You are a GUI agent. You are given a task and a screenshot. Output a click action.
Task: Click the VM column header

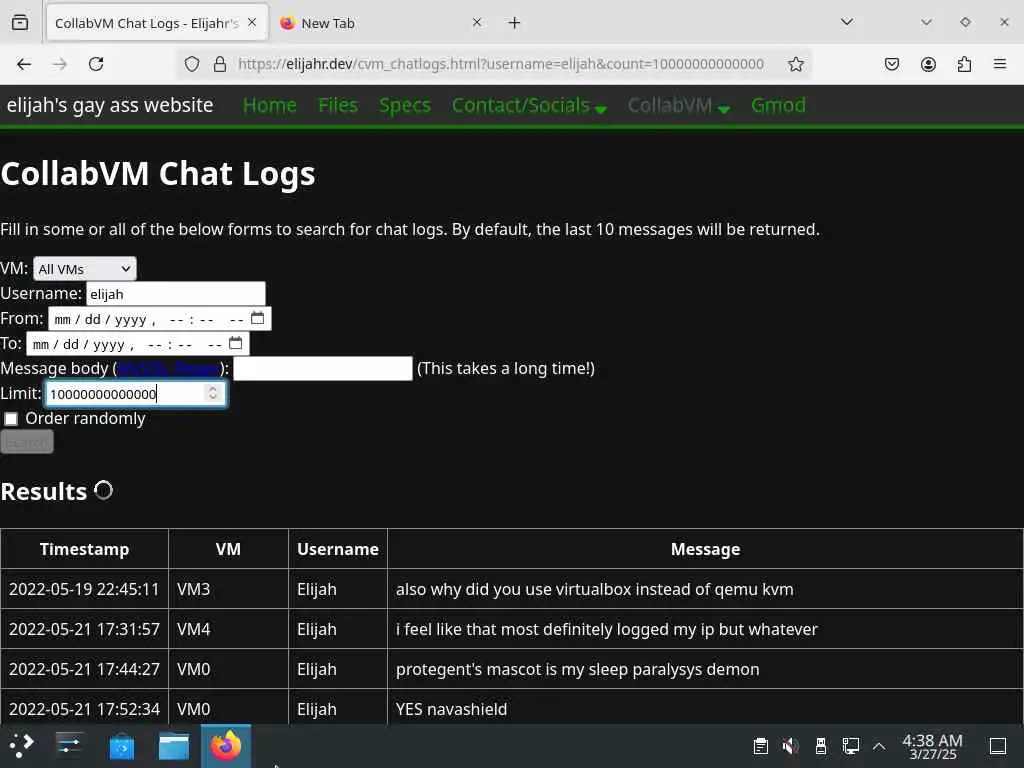[x=228, y=549]
